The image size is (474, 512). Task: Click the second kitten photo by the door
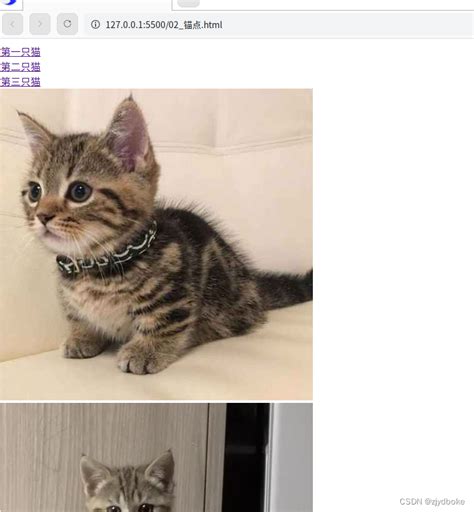(156, 458)
